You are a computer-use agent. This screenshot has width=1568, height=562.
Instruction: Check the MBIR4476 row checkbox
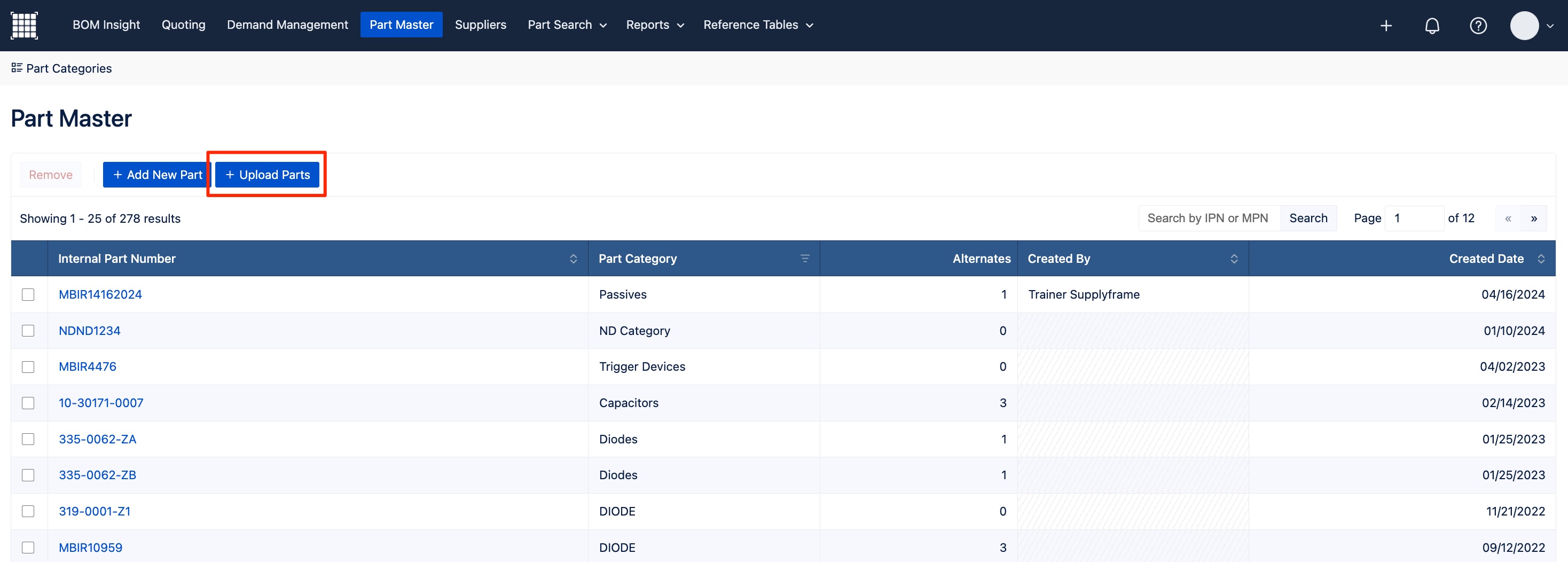(28, 366)
